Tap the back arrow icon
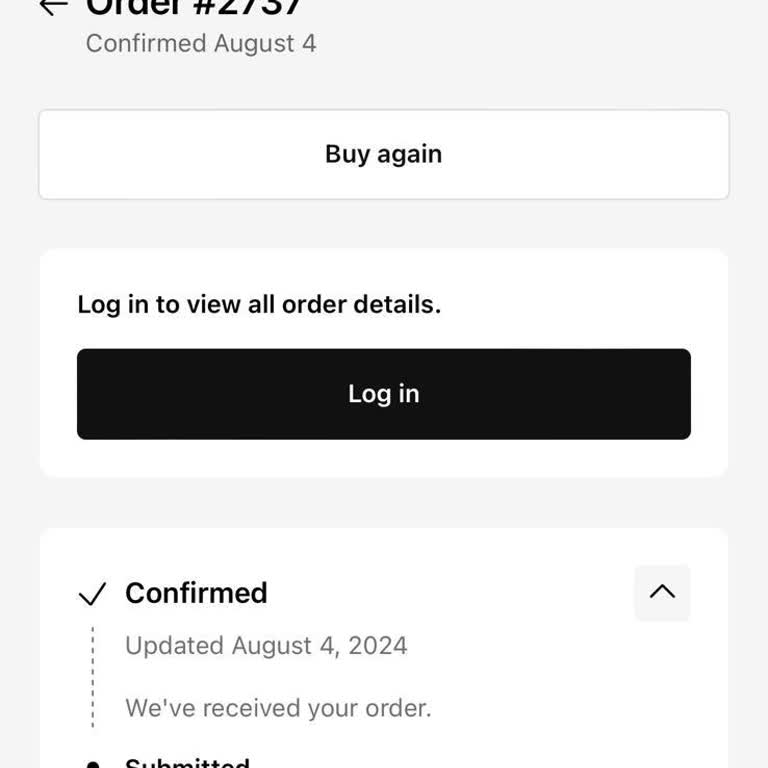Image resolution: width=768 pixels, height=768 pixels. [x=53, y=7]
